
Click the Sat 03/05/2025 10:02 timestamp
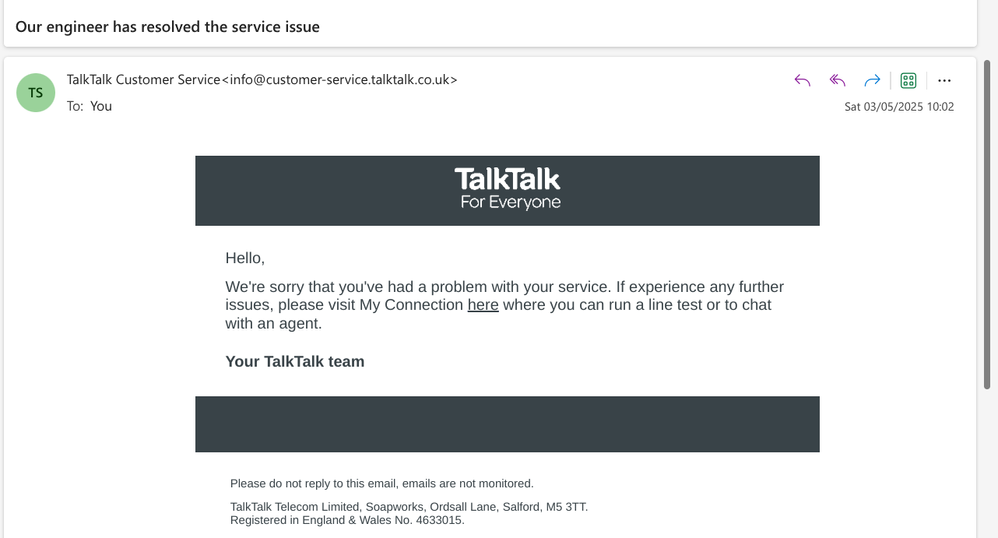(x=899, y=107)
